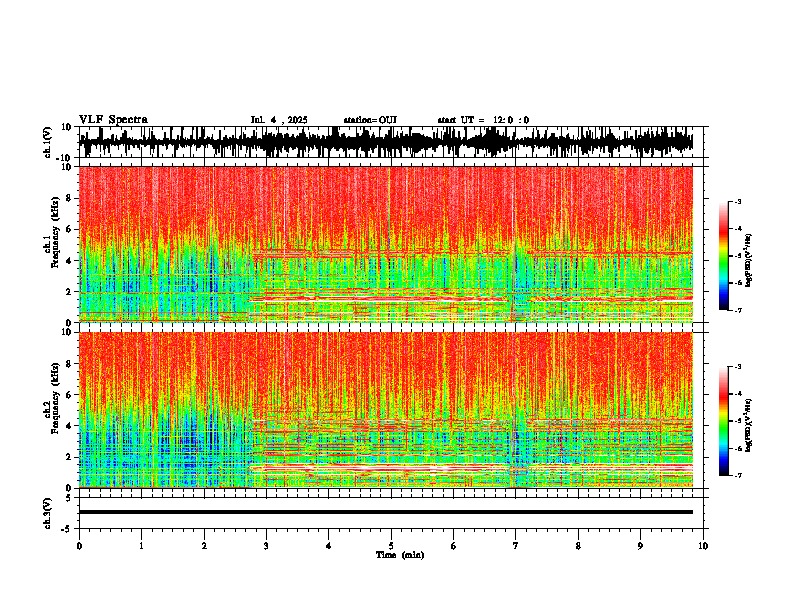Image resolution: width=792 pixels, height=612 pixels.
Task: Click the "-5" tick of the ch.3(V) axis
Action: click(67, 529)
